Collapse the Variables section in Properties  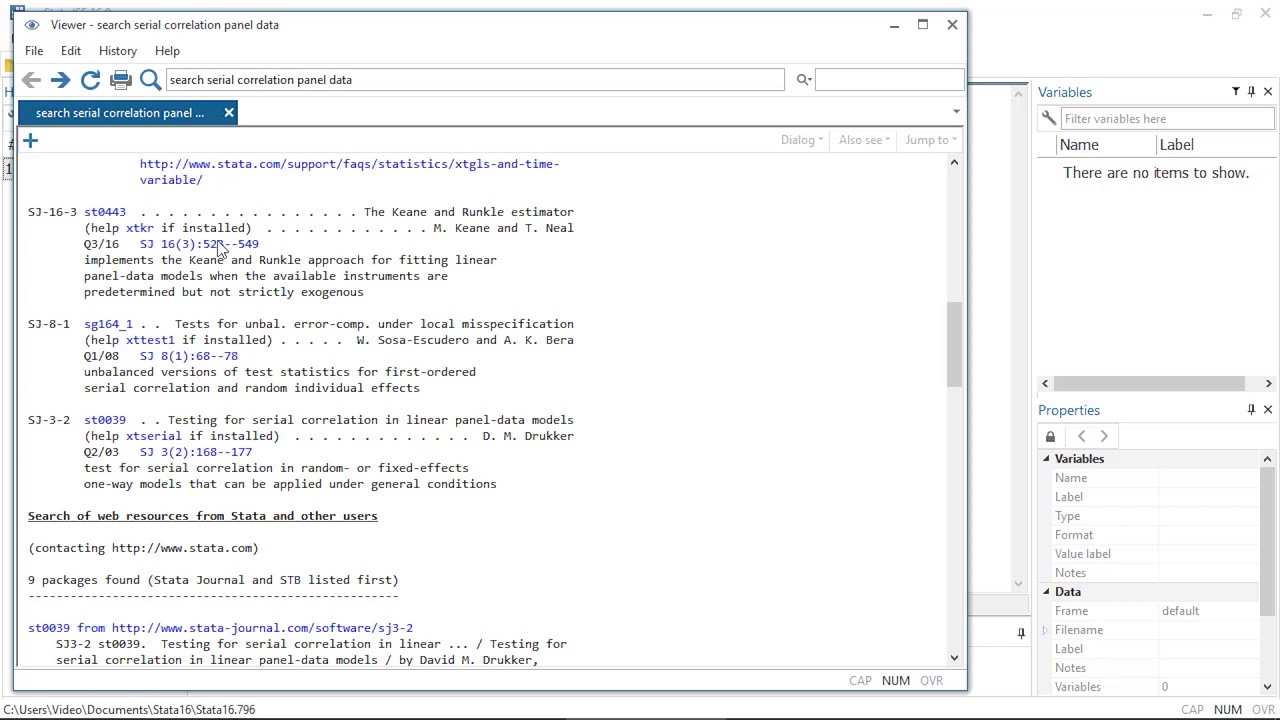(x=1047, y=459)
